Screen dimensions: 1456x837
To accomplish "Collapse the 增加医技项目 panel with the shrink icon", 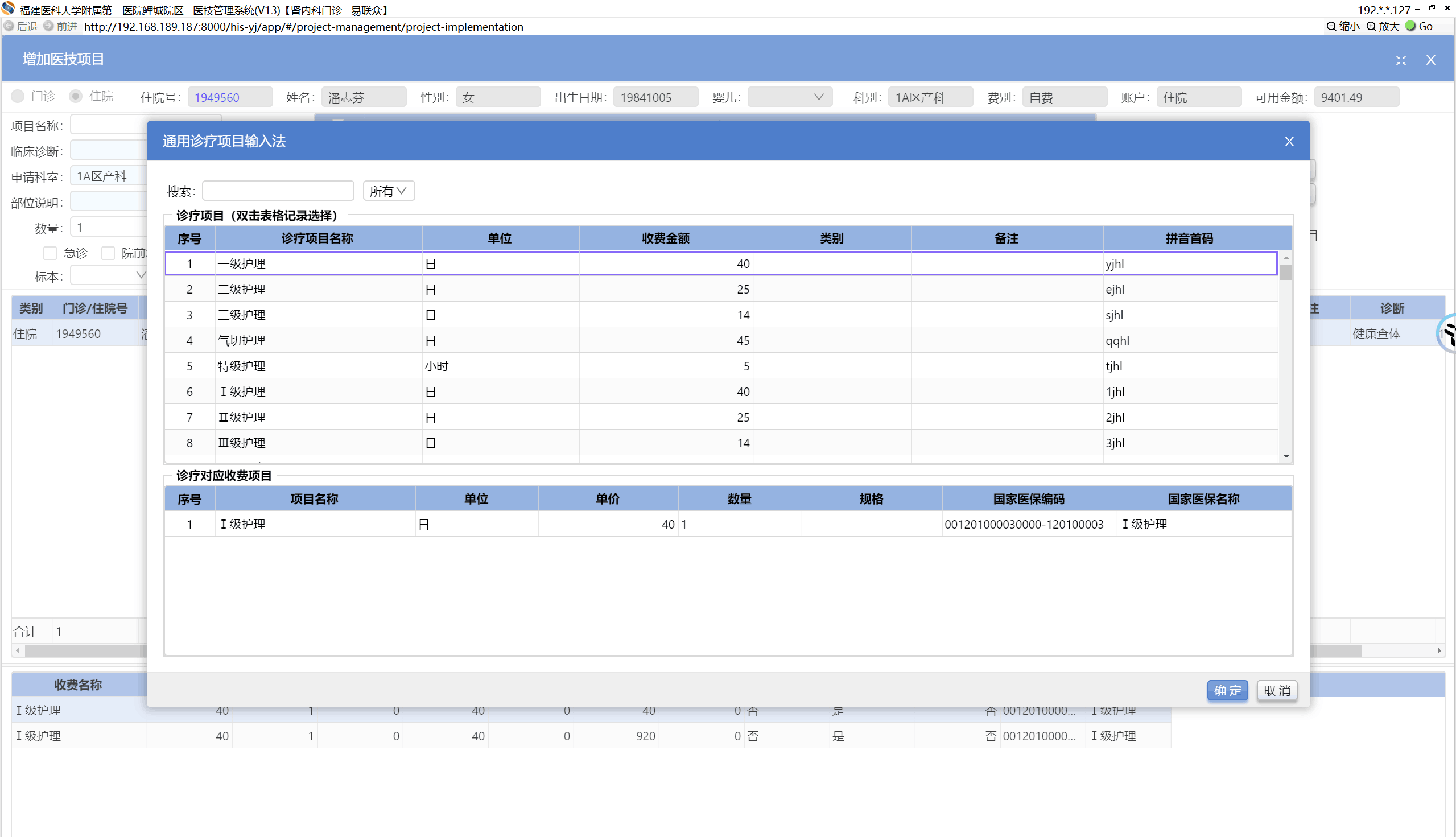I will coord(1401,60).
